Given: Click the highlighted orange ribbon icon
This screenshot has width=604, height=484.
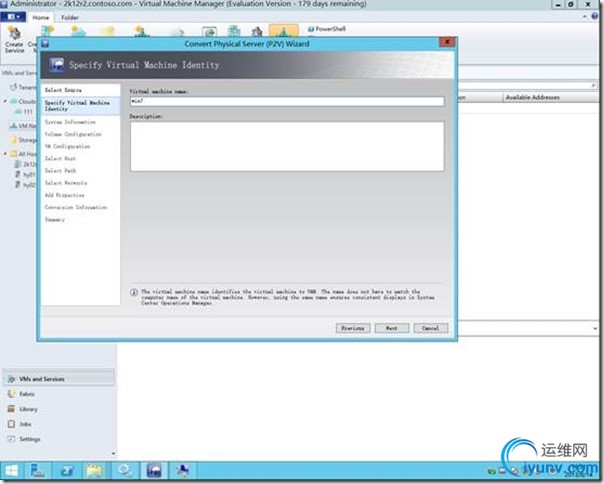Looking at the screenshot, I should 284,31.
